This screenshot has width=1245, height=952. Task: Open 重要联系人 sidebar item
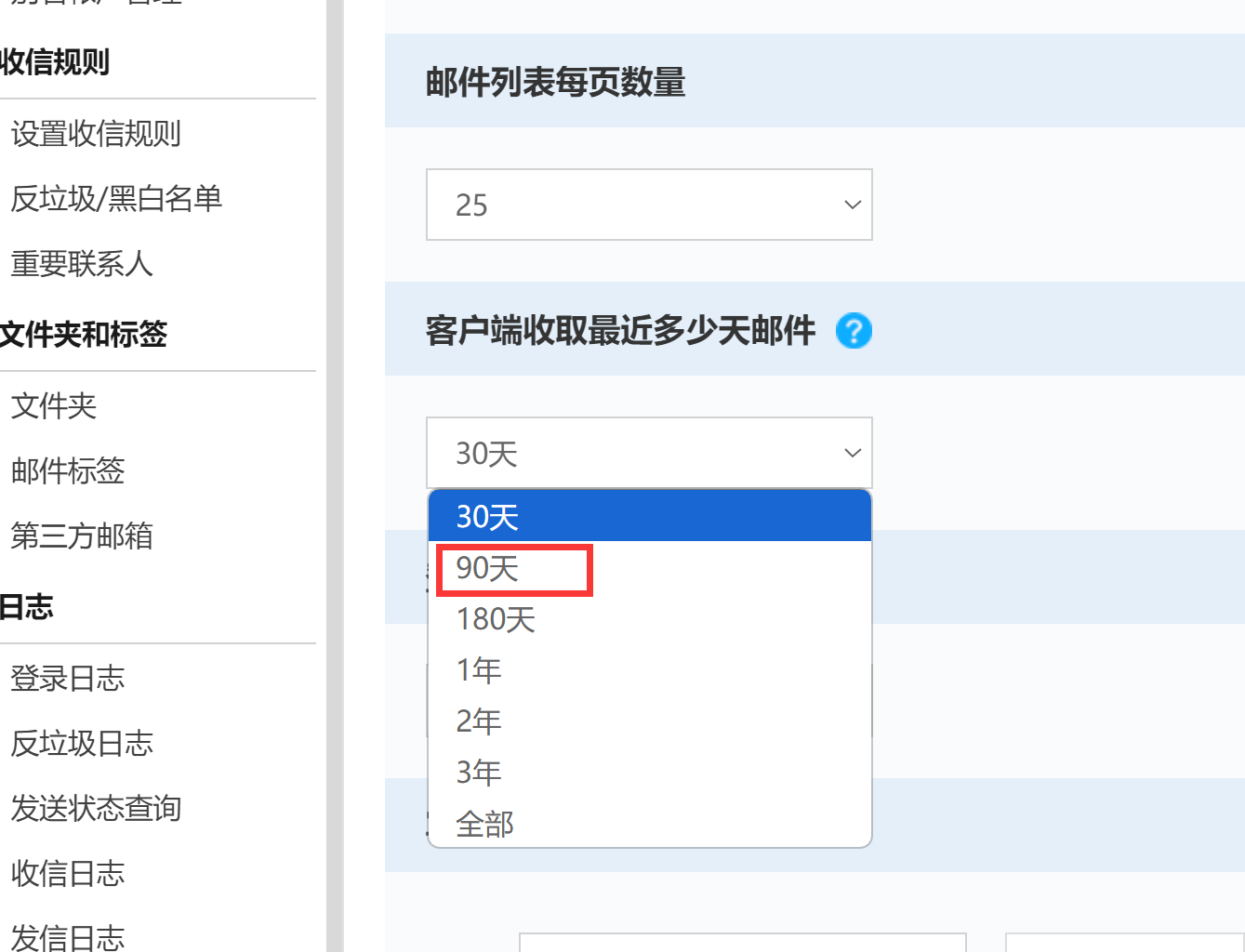tap(82, 264)
